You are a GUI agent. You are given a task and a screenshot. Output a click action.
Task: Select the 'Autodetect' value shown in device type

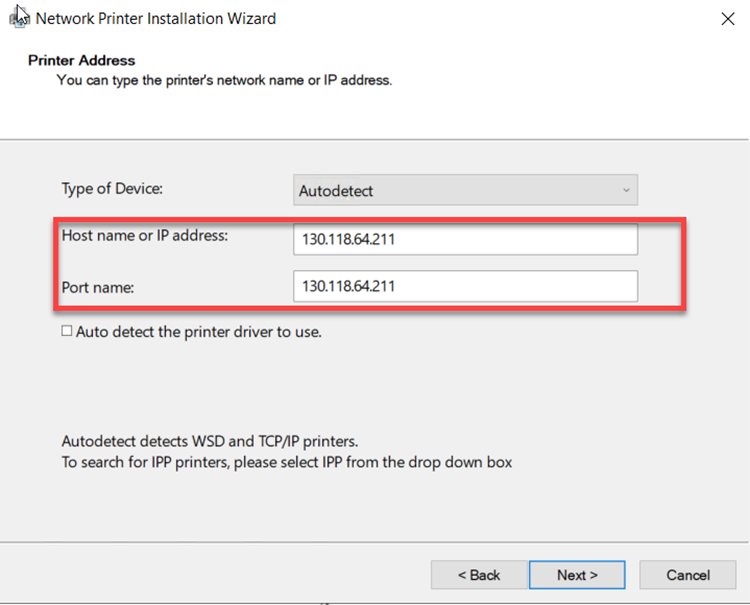[336, 189]
